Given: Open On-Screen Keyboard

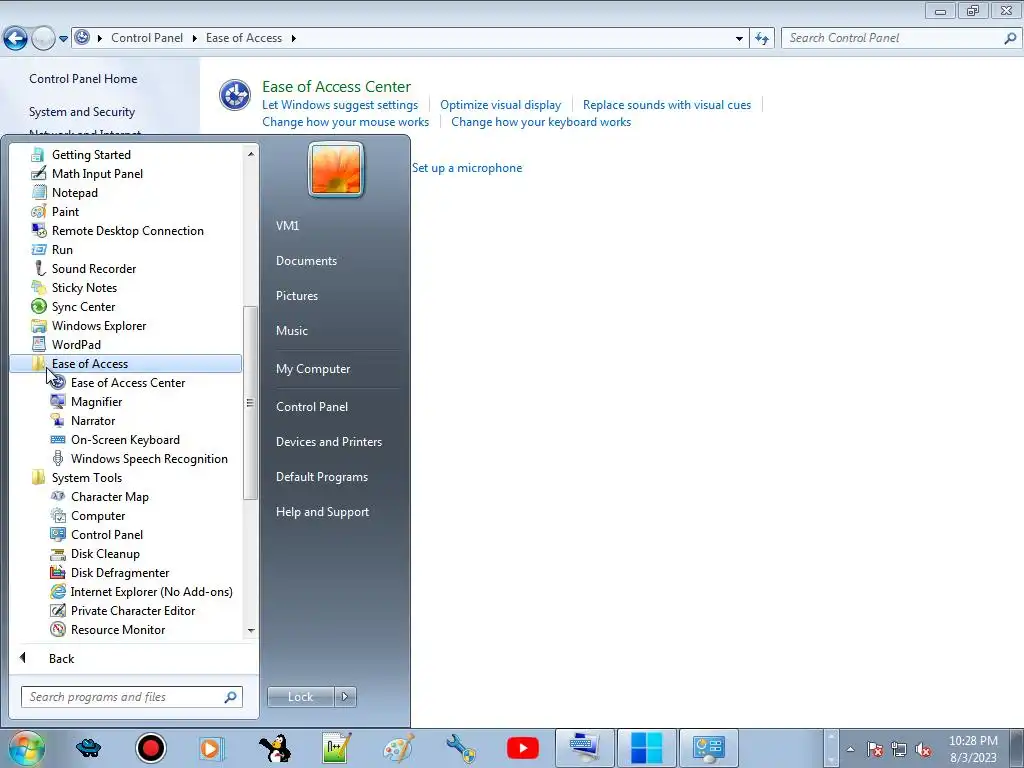Looking at the screenshot, I should tap(125, 440).
